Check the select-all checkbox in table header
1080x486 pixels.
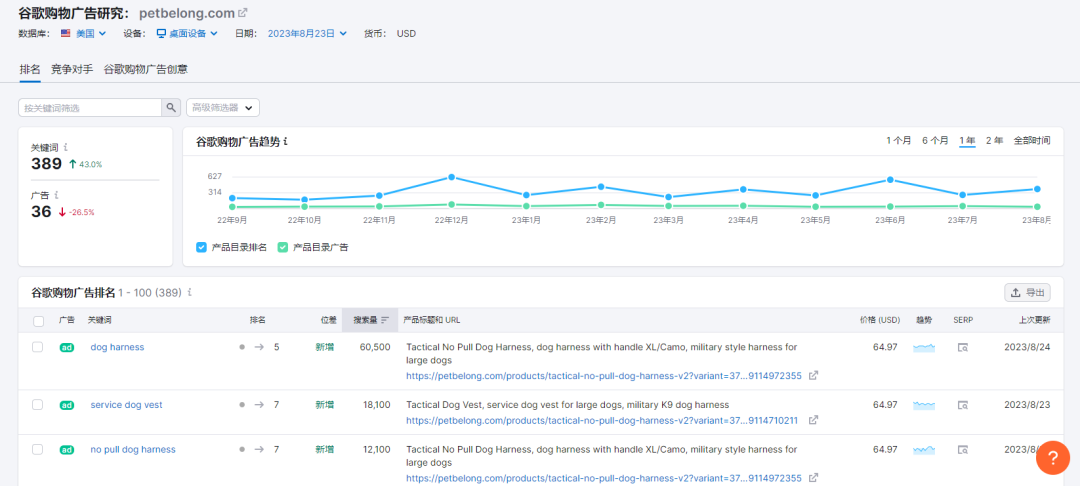click(38, 321)
